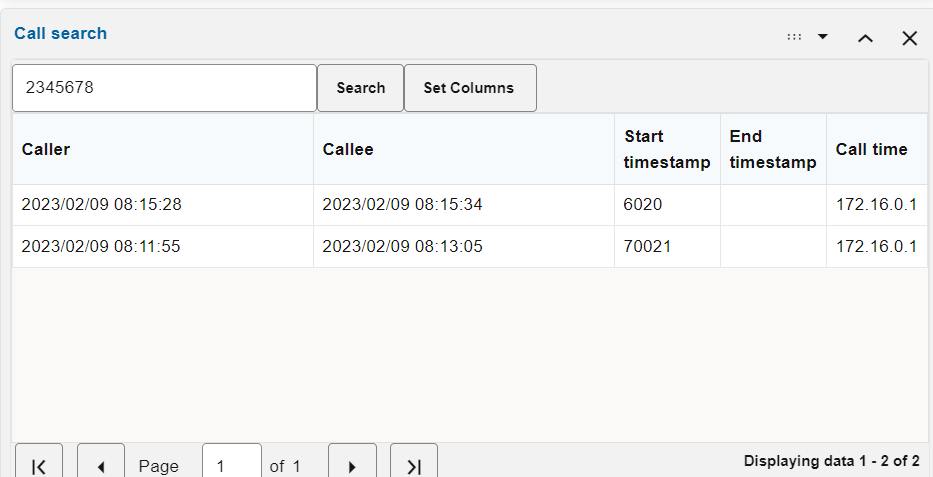
Task: Go to the first page of results
Action: coord(39,465)
